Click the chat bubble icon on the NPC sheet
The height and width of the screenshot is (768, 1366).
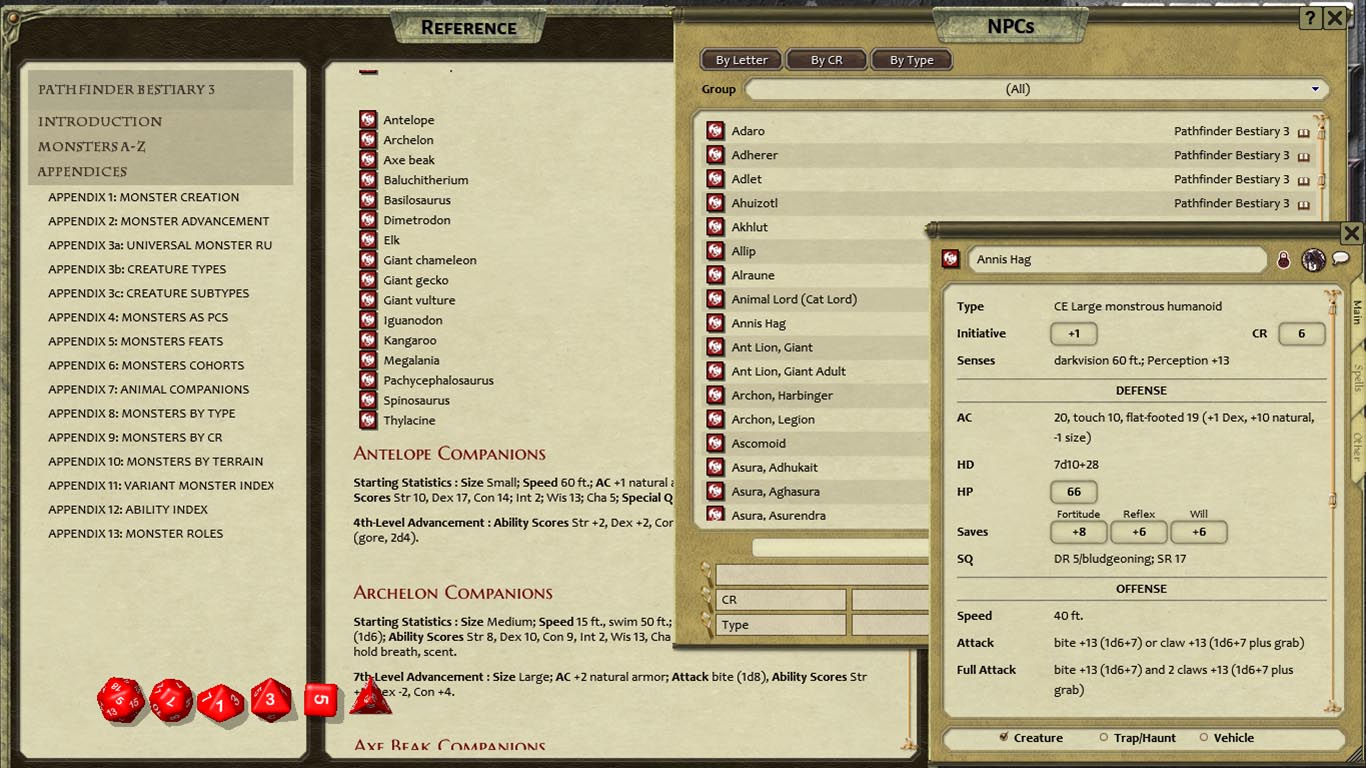coord(1340,259)
